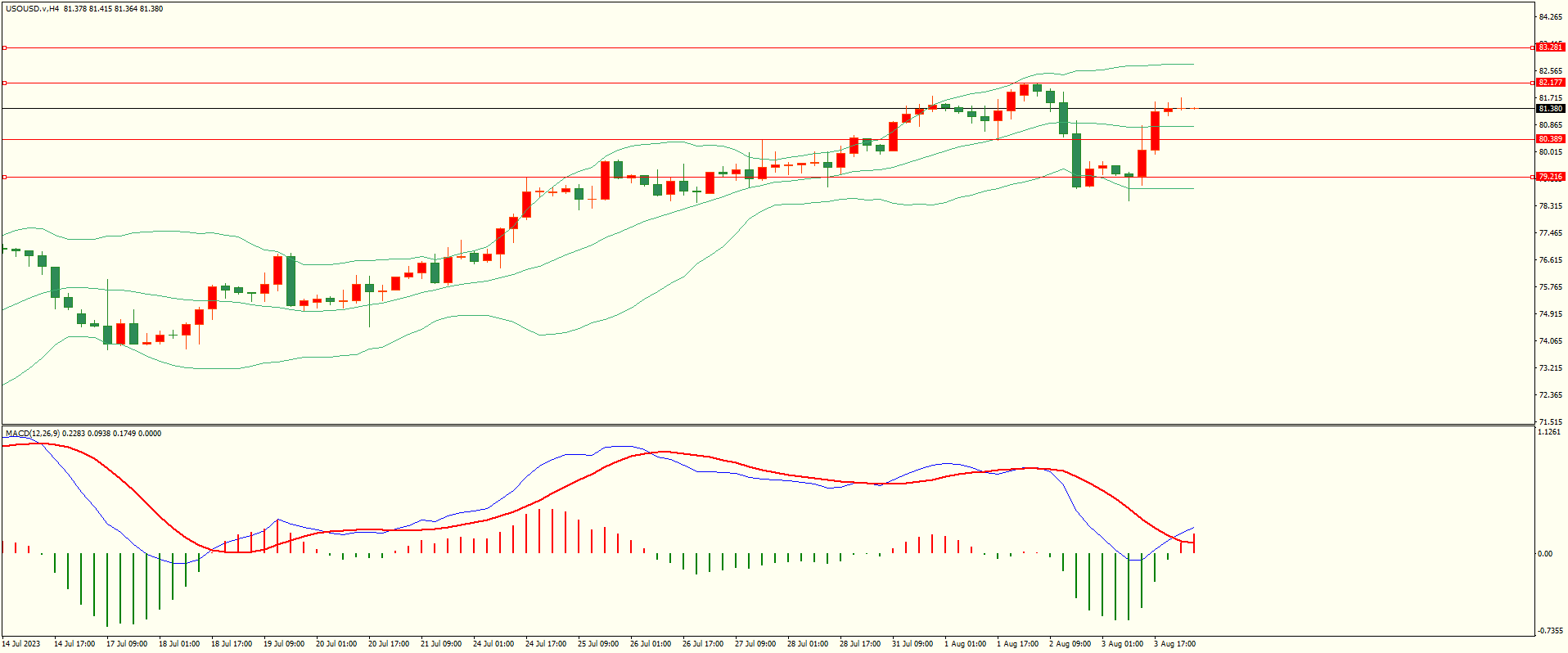
Task: Click the 76.615 value on price scale
Action: (1550, 260)
